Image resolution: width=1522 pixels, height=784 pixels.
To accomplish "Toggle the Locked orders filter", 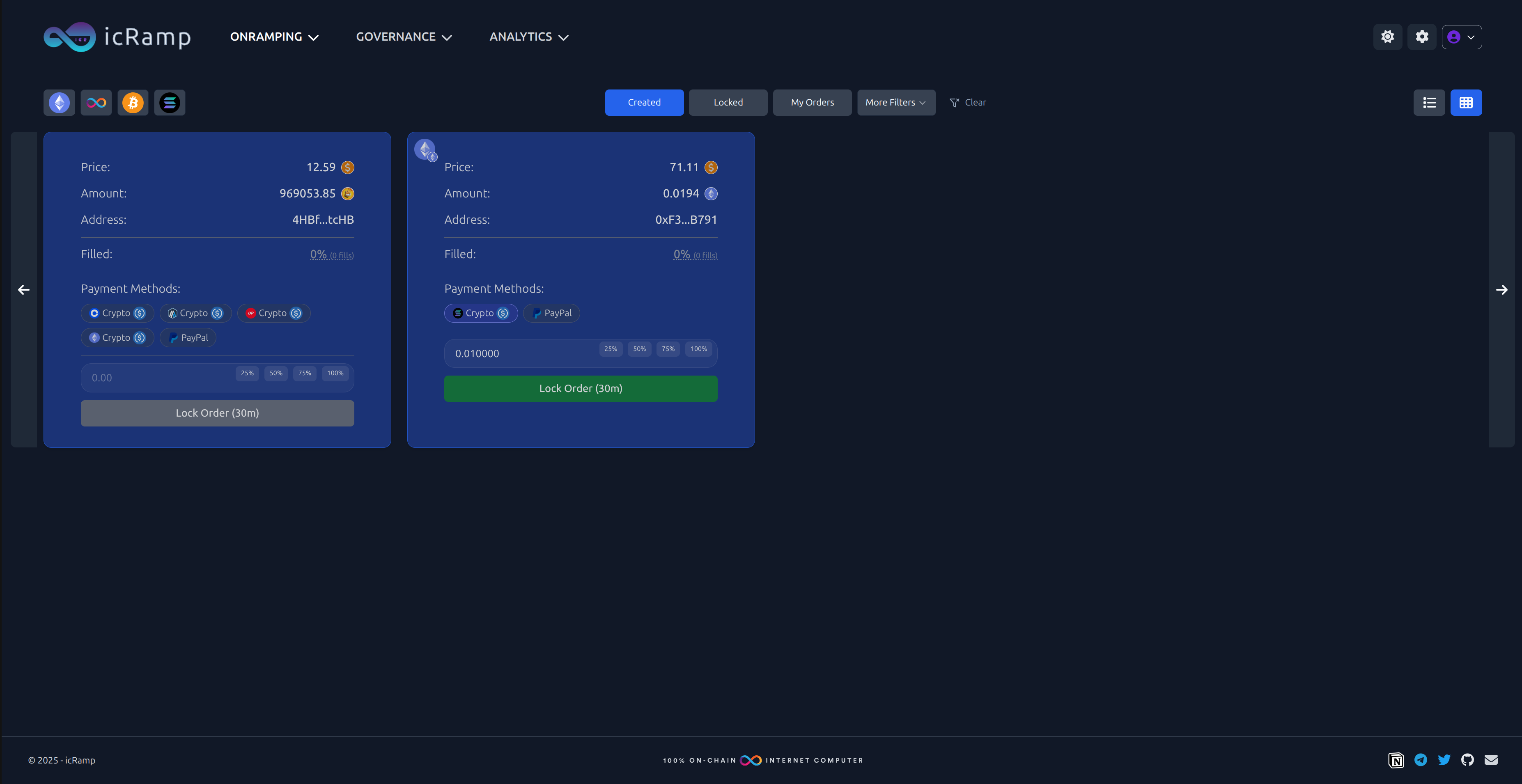I will point(728,102).
